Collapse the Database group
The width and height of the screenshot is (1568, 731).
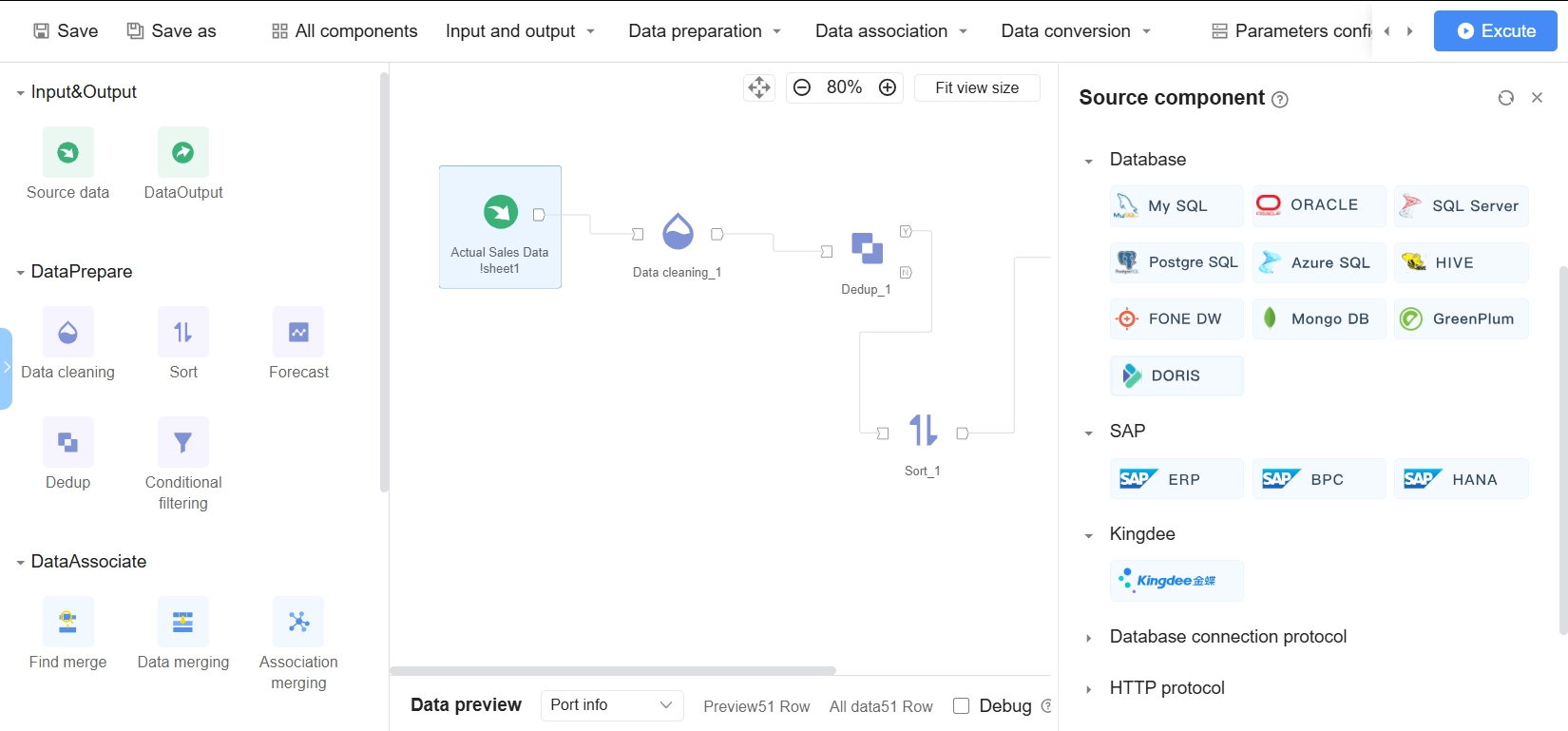click(1089, 161)
